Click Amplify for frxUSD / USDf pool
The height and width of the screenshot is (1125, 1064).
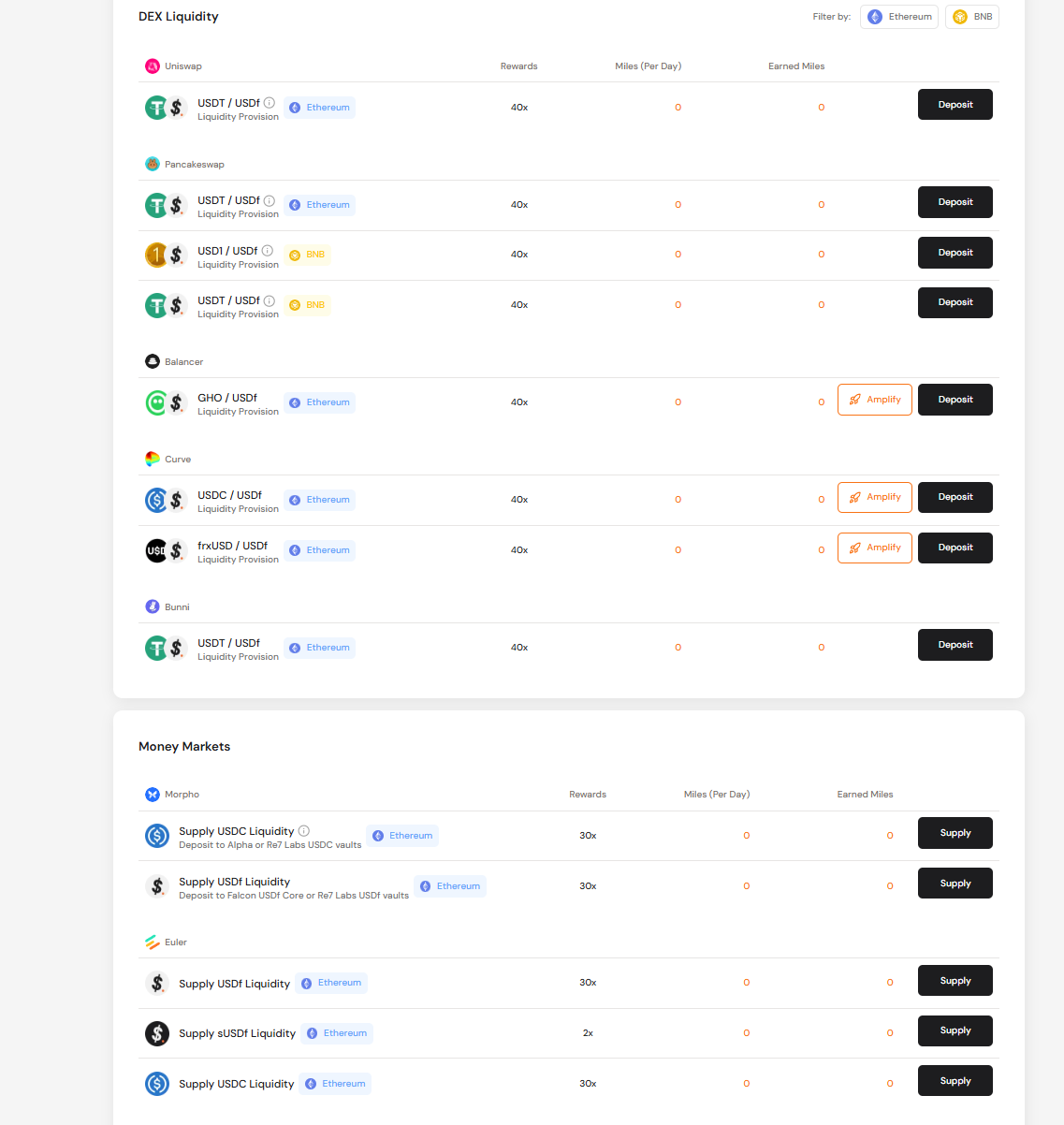875,548
